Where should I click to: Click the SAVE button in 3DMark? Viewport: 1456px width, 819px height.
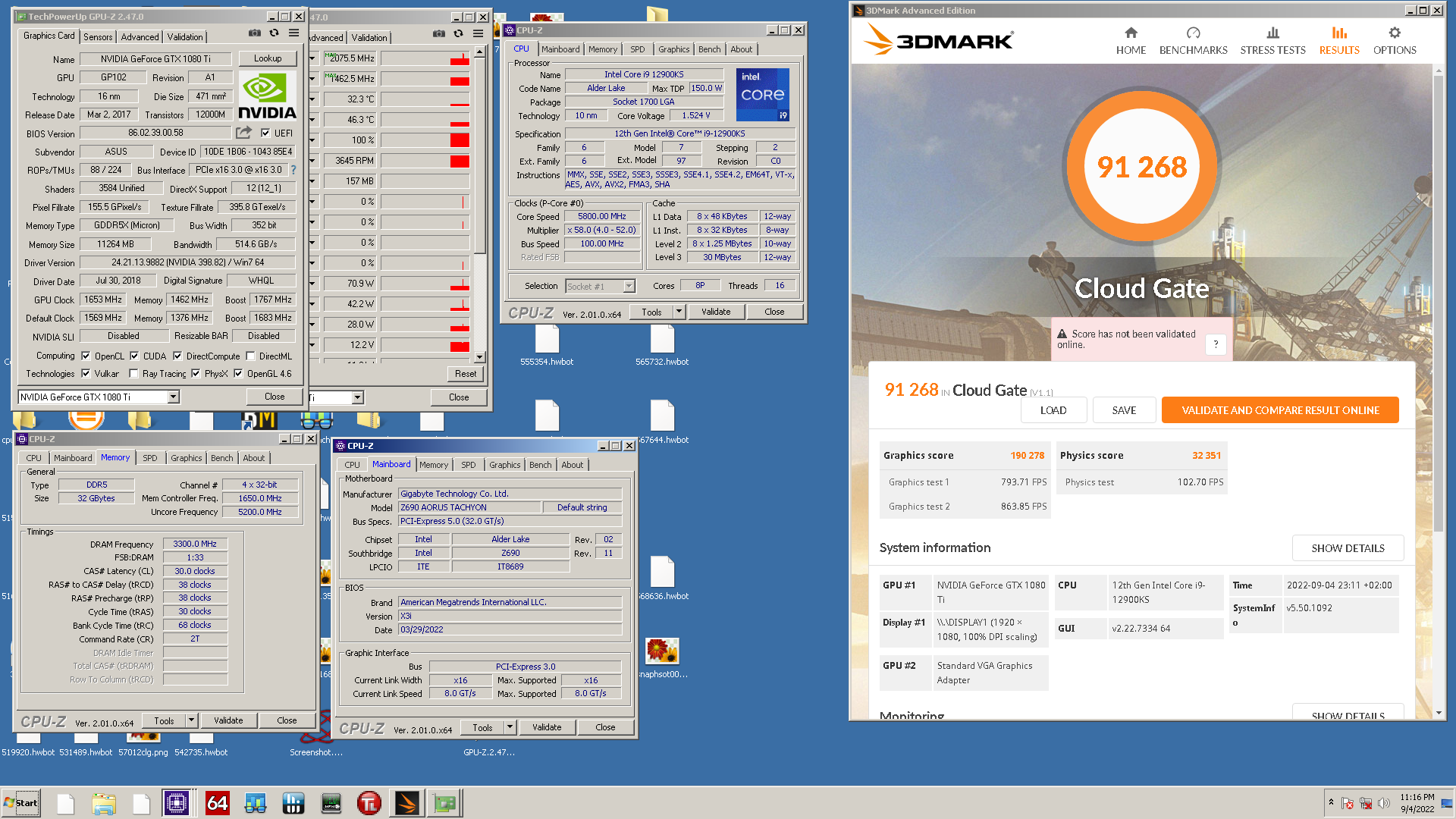tap(1124, 410)
